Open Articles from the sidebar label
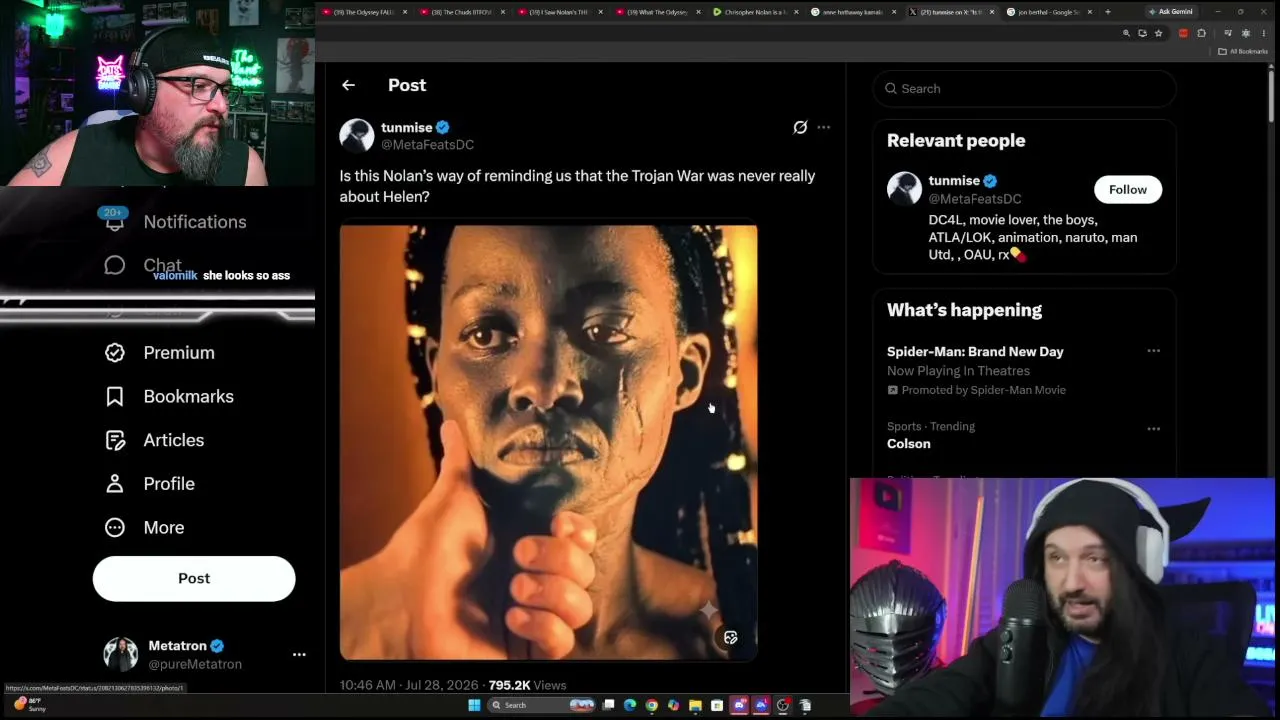Viewport: 1280px width, 720px height. click(x=174, y=440)
